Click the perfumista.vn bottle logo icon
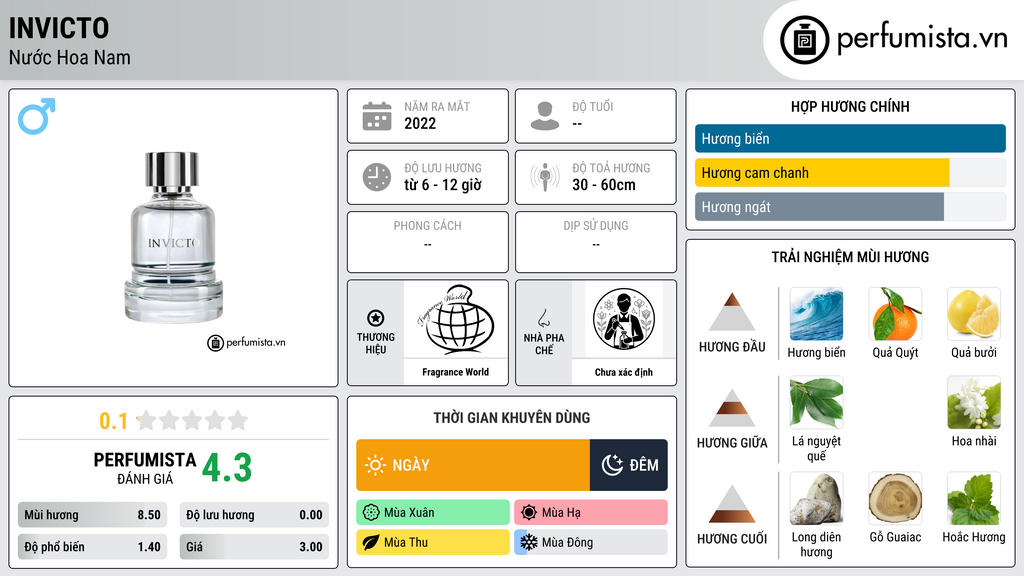Viewport: 1024px width, 576px height. pos(804,40)
